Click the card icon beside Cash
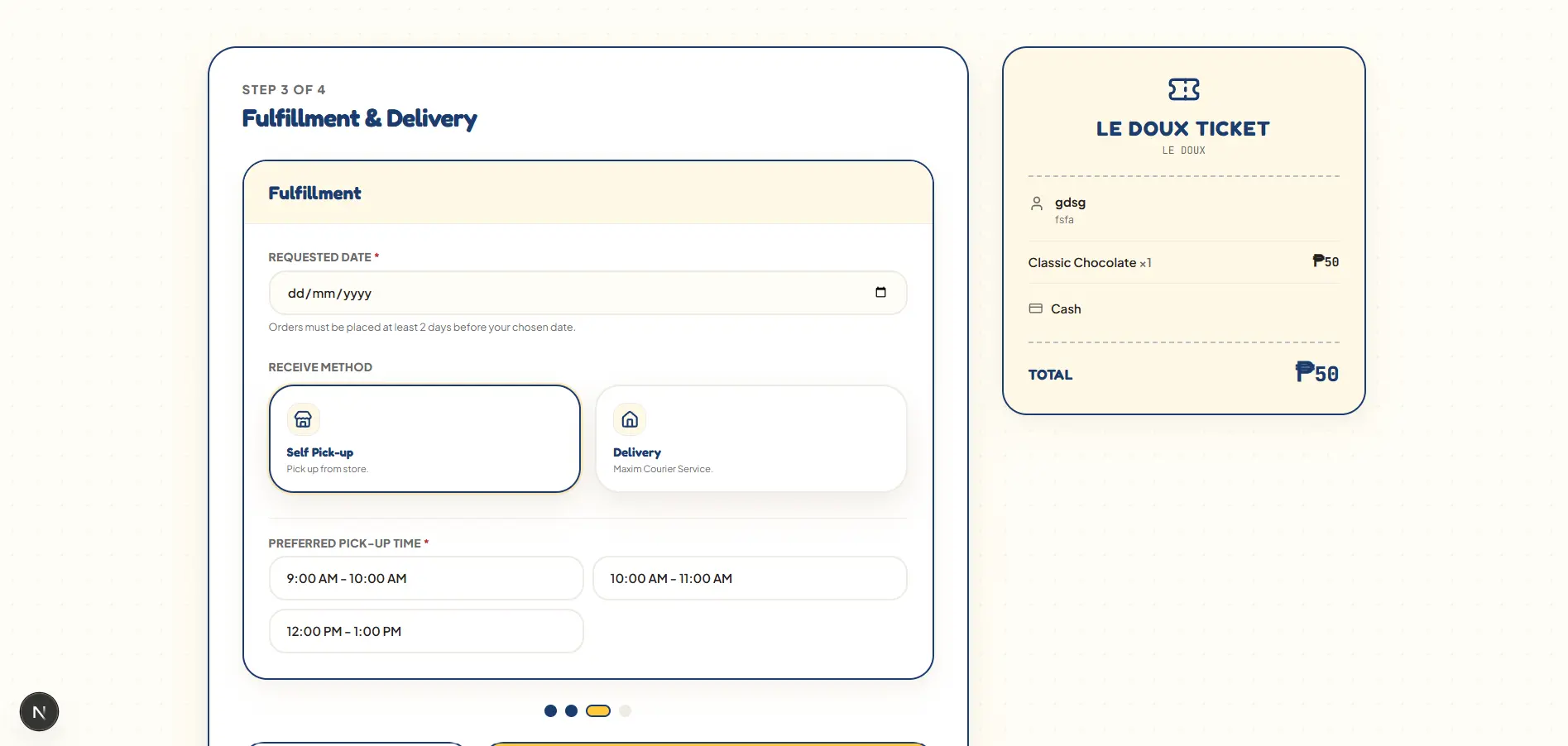 tap(1035, 308)
